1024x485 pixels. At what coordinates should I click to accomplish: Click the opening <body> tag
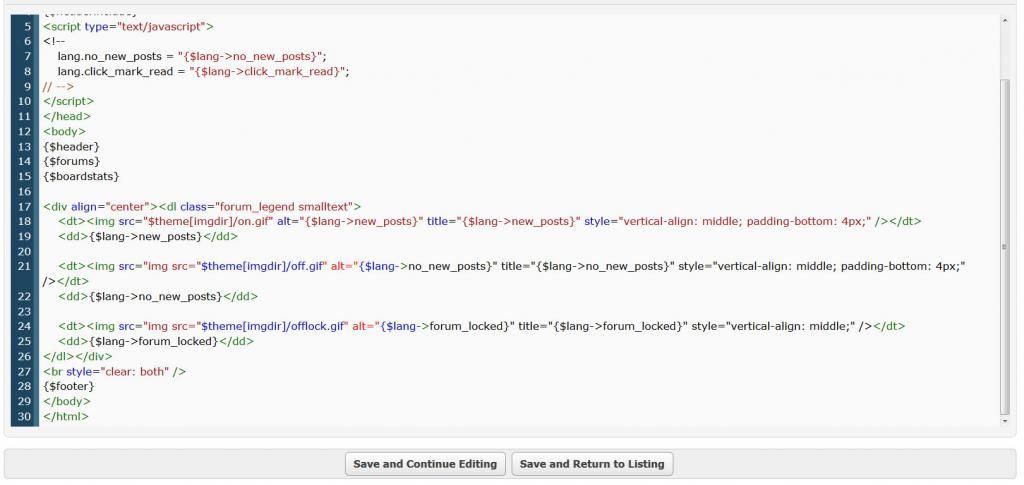tap(65, 132)
